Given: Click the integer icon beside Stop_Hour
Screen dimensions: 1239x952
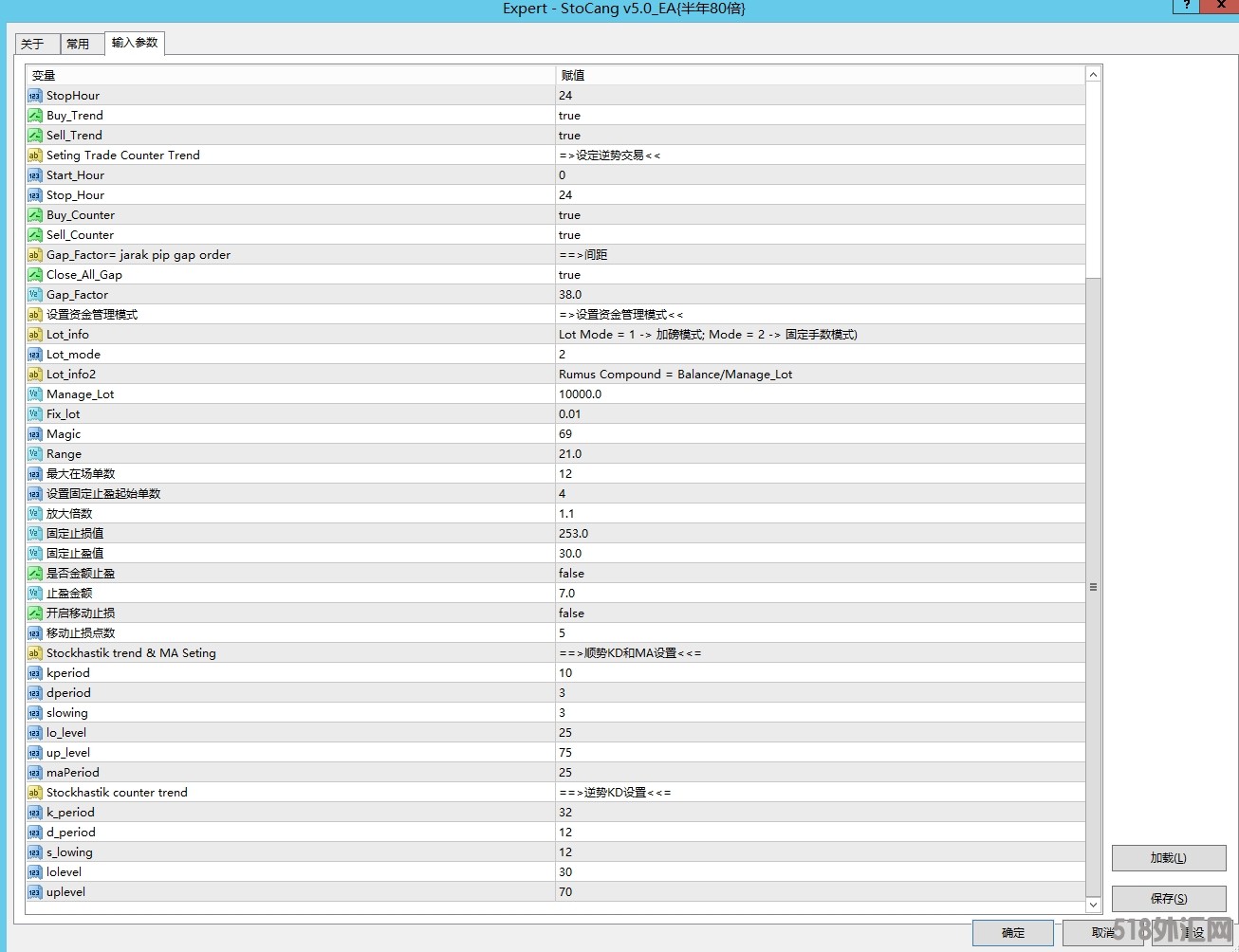Looking at the screenshot, I should pos(35,195).
